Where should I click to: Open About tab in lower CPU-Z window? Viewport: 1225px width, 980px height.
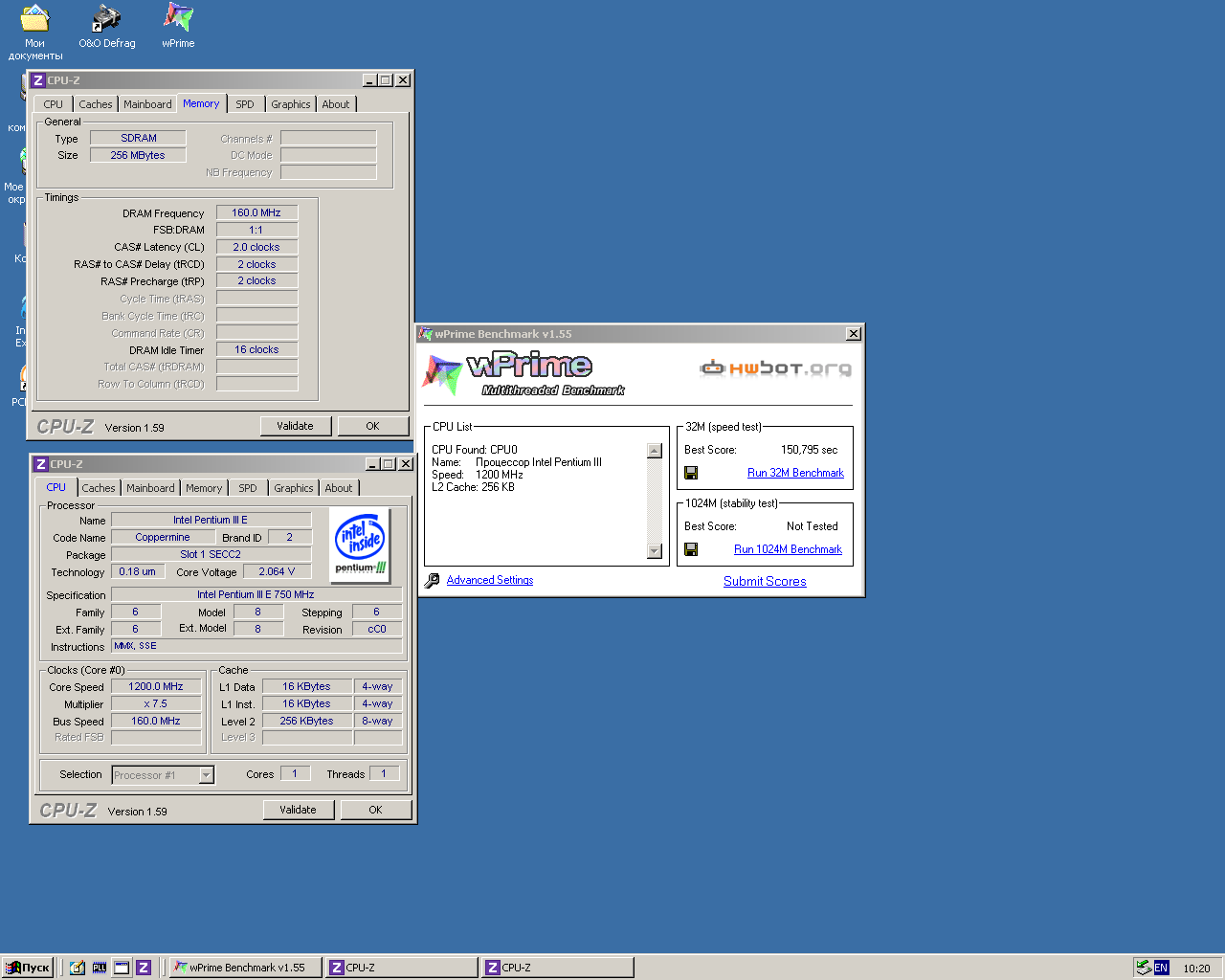click(x=339, y=488)
